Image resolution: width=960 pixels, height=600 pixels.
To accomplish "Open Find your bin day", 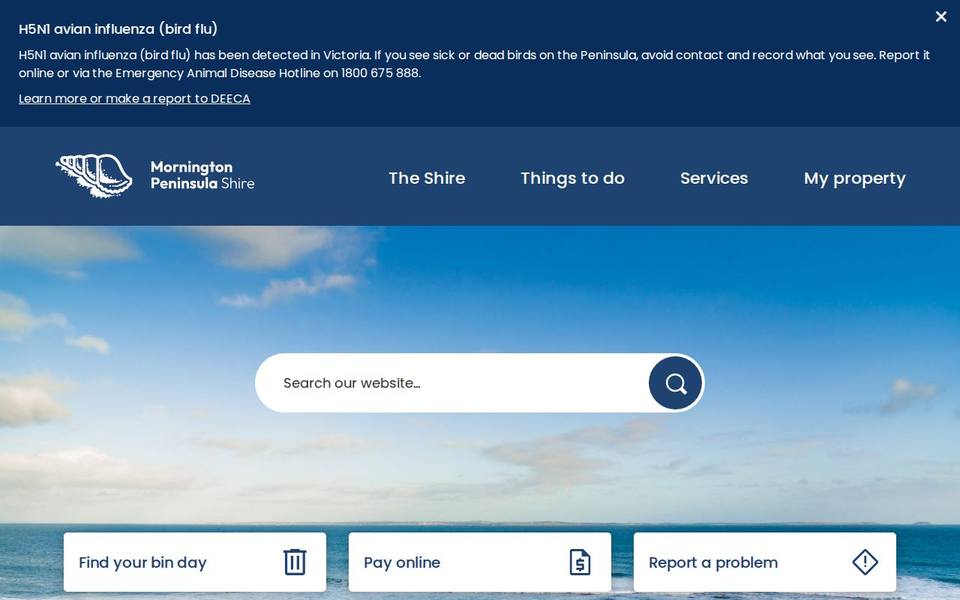I will click(195, 562).
